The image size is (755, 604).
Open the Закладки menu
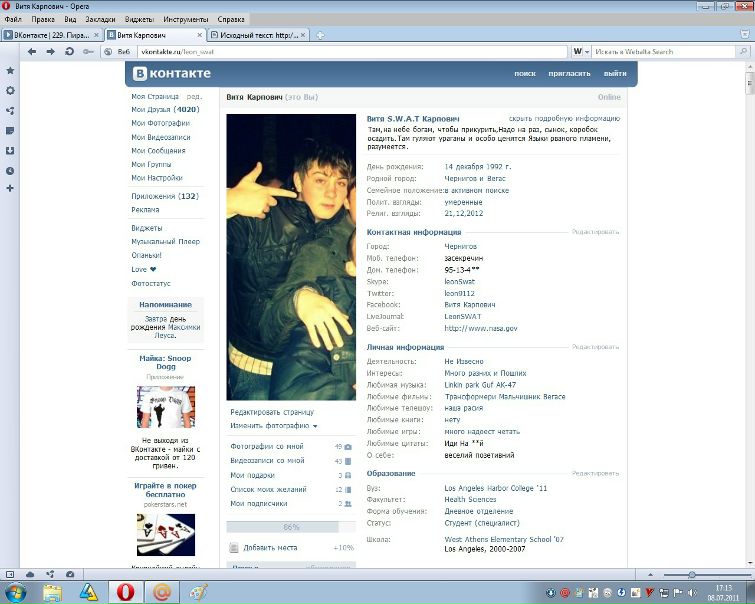tap(101, 19)
